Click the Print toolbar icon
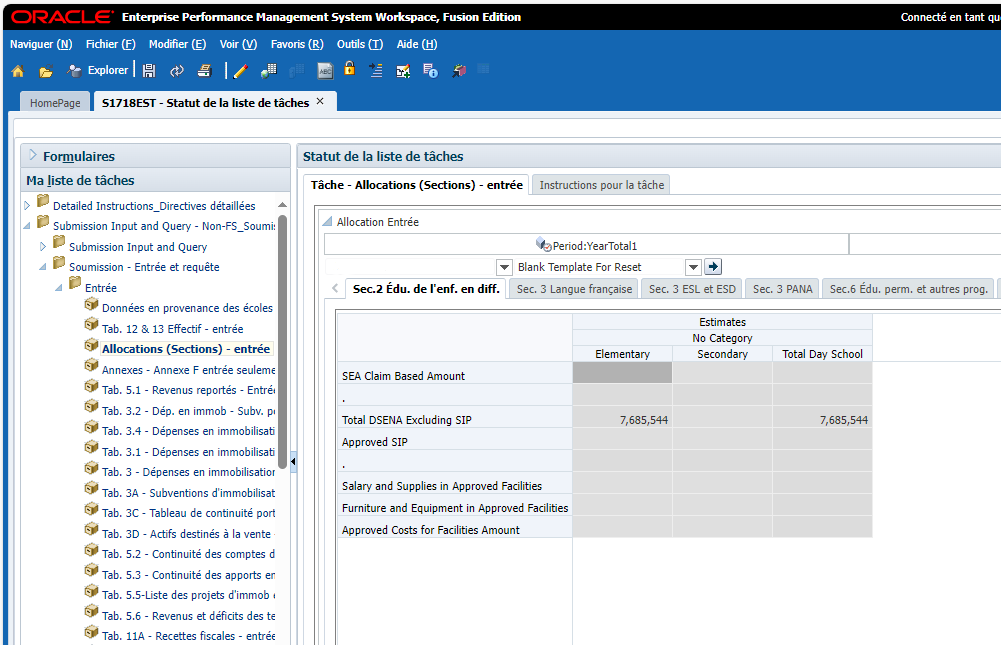Screen dimensions: 1001x645 point(204,71)
